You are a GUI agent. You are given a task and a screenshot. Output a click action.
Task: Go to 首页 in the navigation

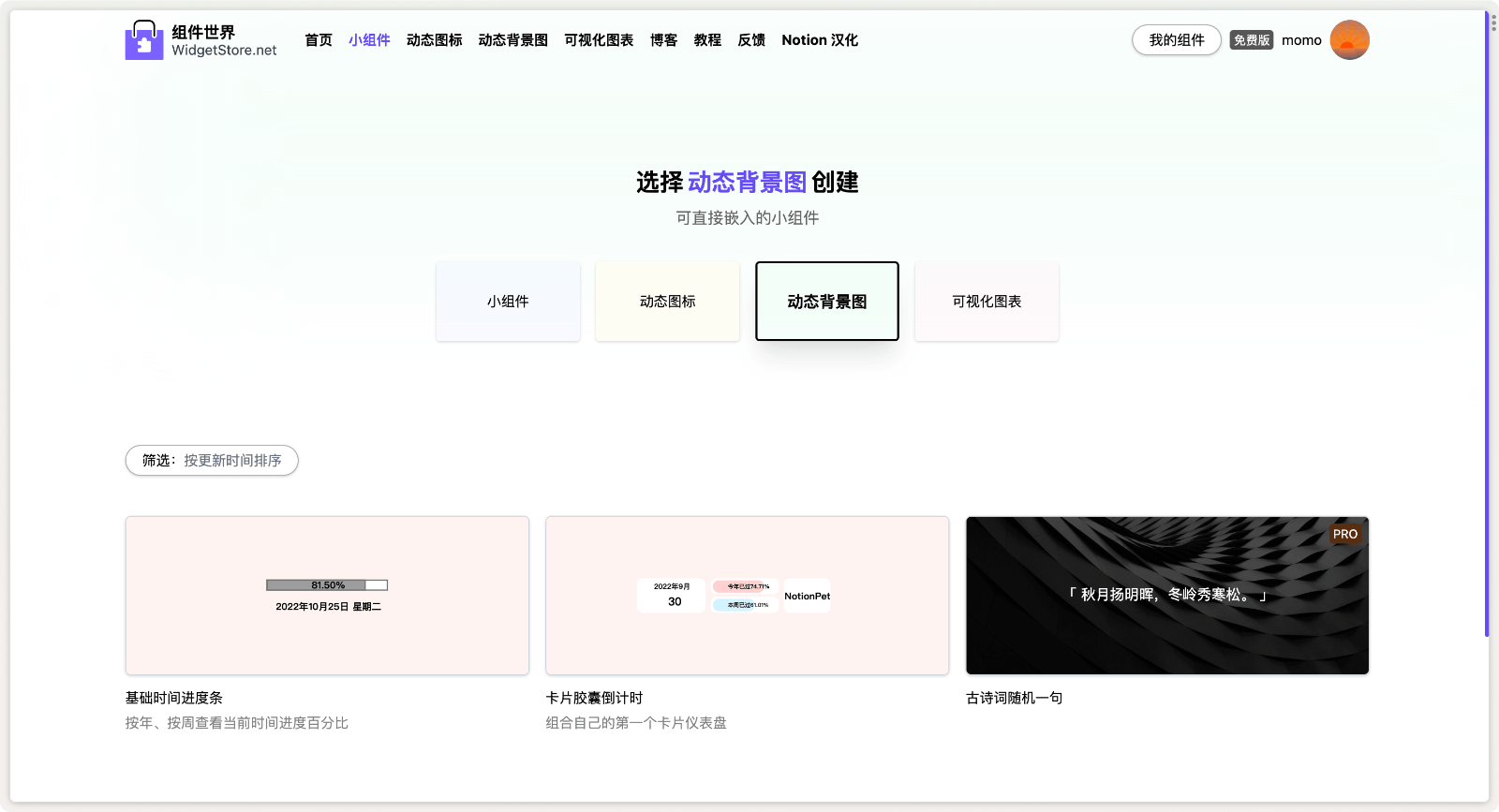coord(319,40)
